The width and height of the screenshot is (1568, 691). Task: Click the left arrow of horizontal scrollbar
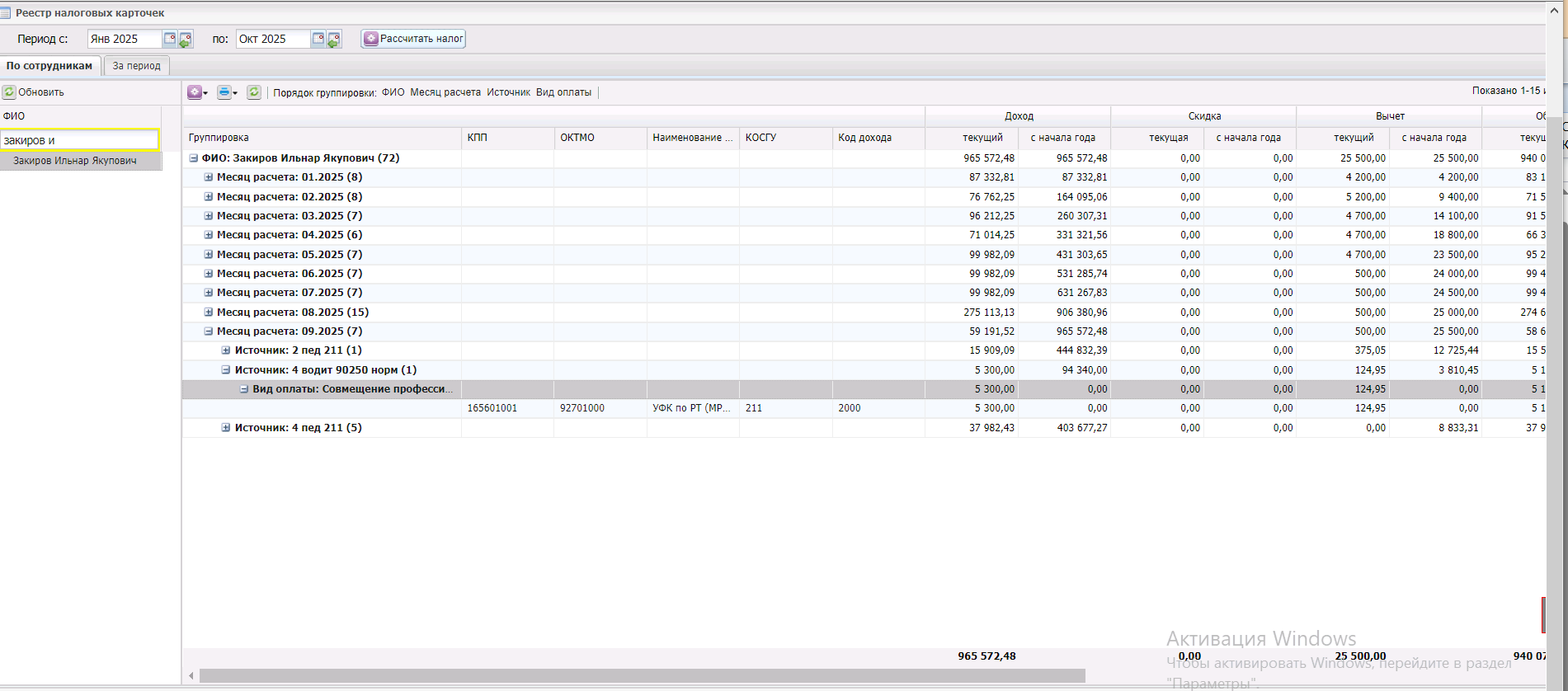tap(191, 676)
